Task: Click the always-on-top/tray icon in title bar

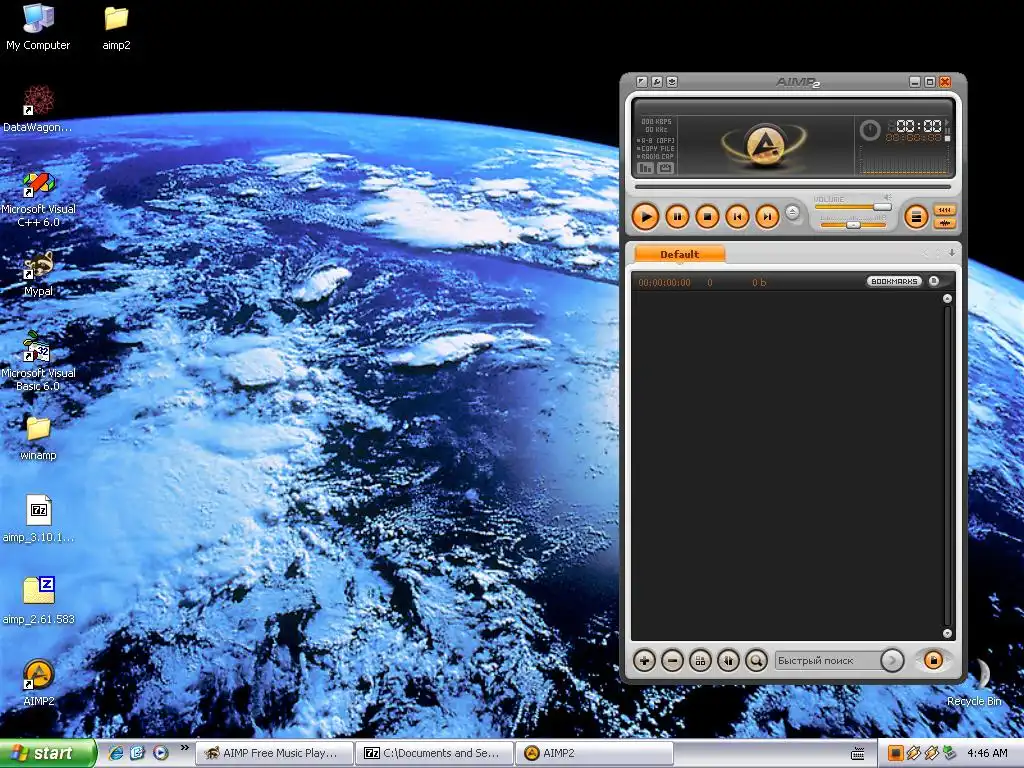Action: point(672,82)
